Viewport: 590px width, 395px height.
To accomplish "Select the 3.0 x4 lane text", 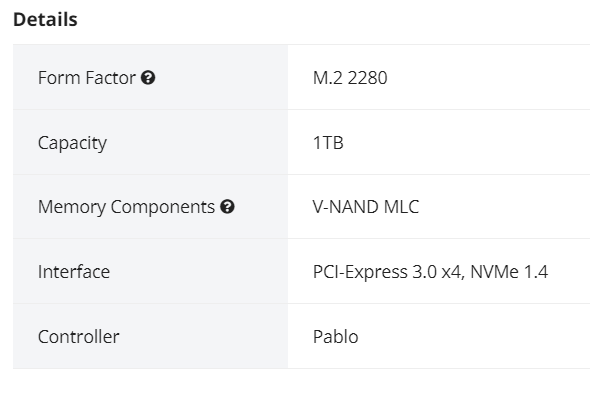I will pos(437,272).
